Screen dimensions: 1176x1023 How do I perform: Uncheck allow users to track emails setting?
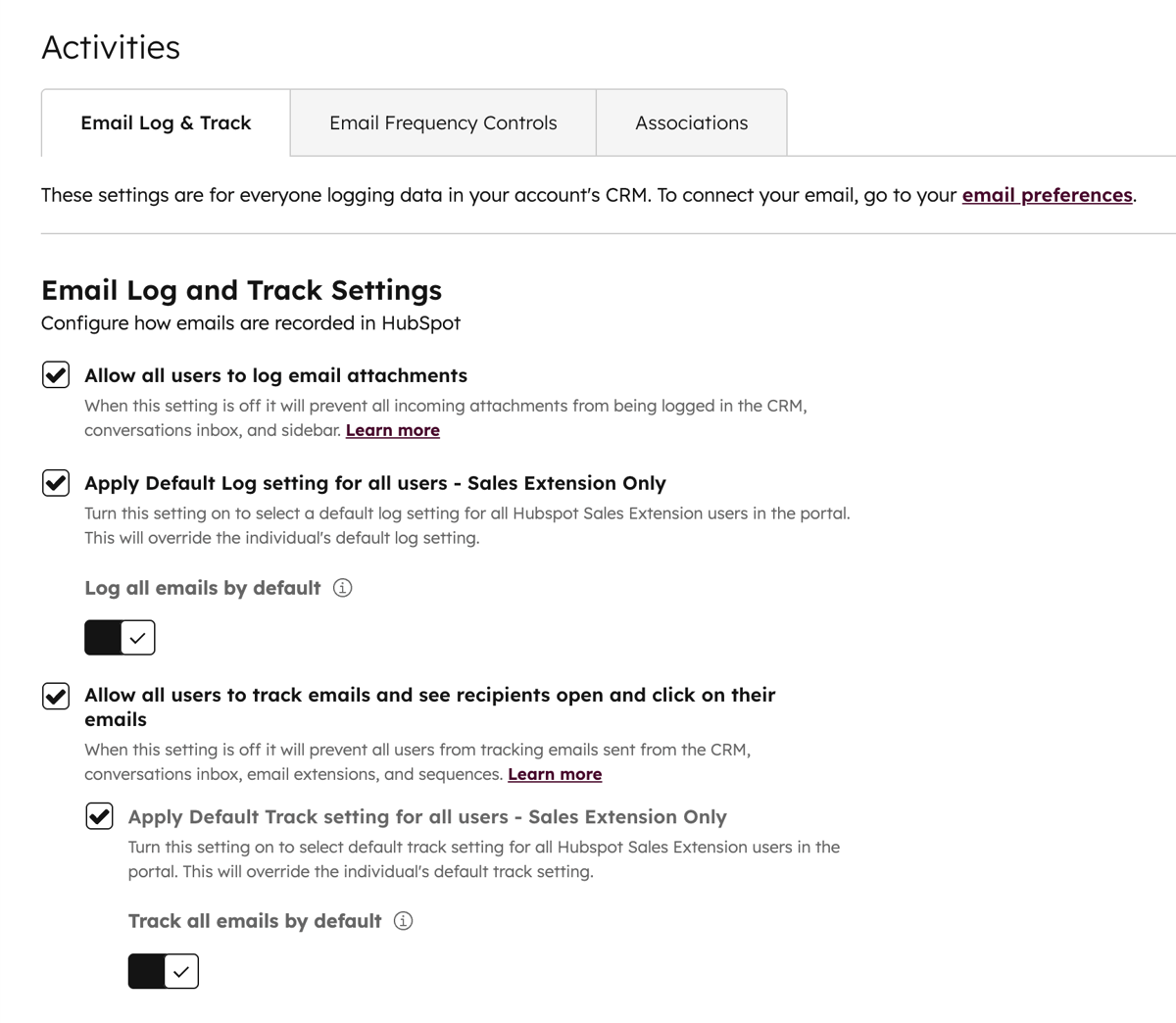point(56,696)
